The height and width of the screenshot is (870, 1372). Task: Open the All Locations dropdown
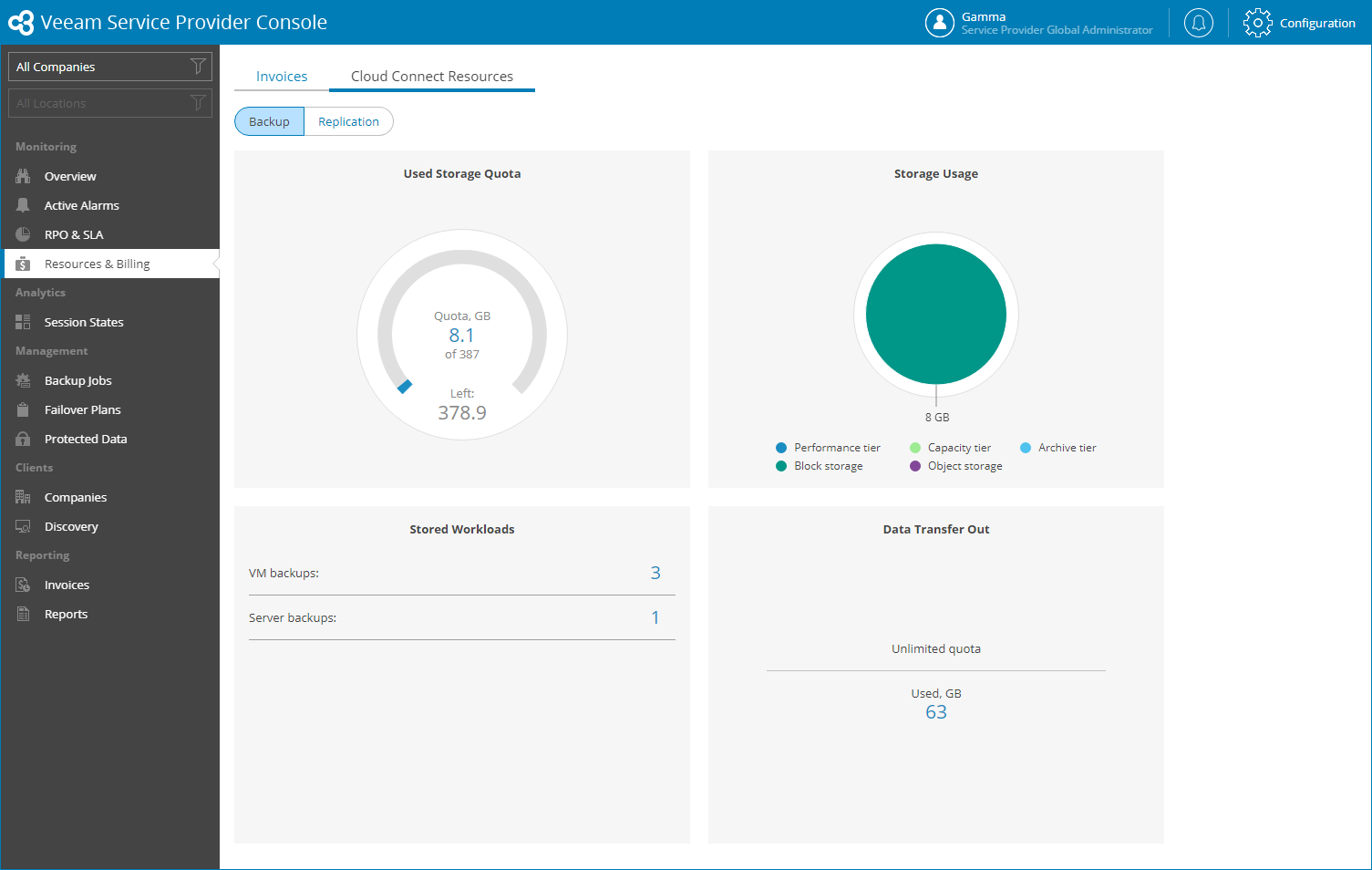coord(110,103)
